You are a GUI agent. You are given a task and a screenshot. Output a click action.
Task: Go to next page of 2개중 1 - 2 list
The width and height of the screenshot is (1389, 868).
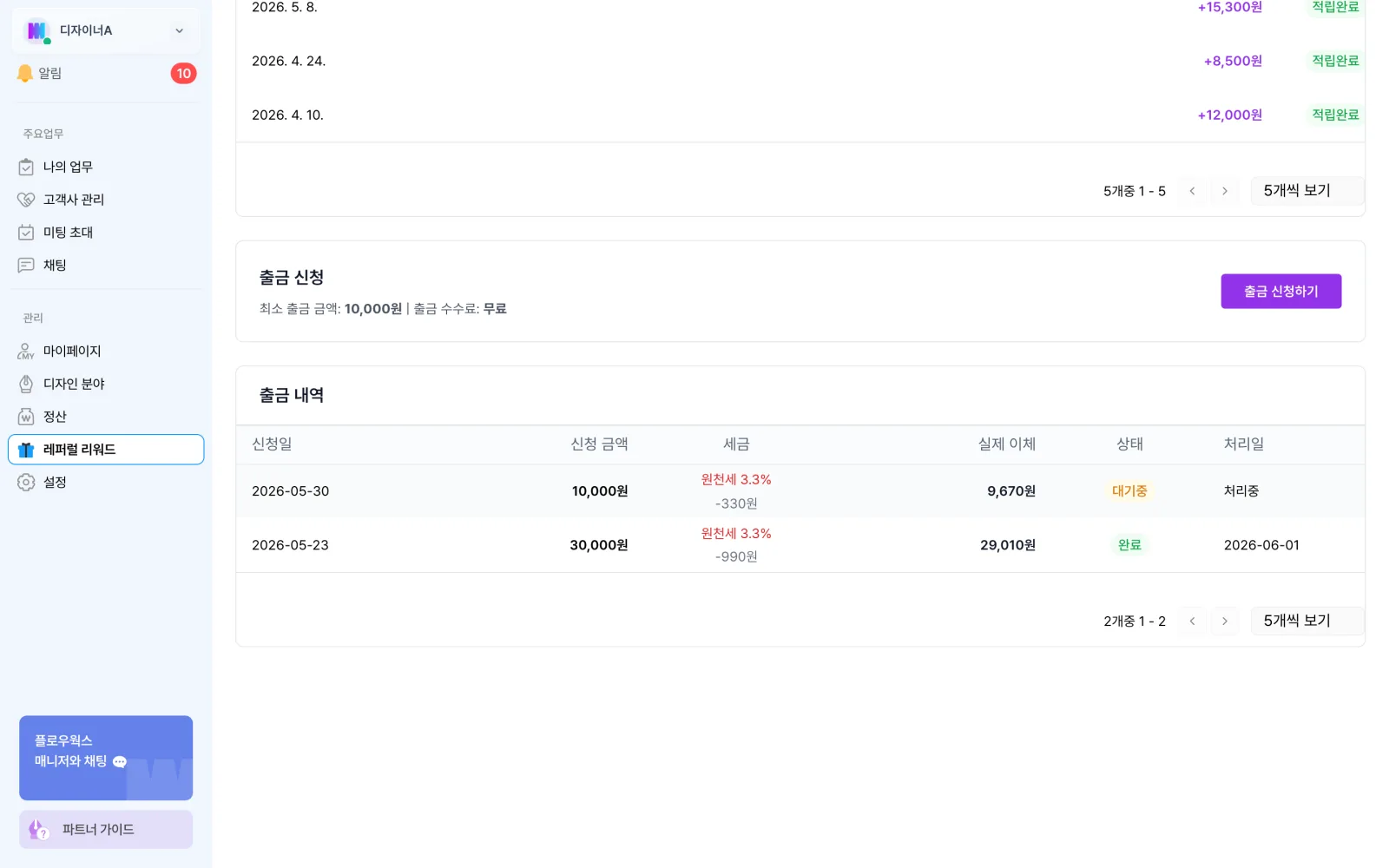coord(1225,621)
